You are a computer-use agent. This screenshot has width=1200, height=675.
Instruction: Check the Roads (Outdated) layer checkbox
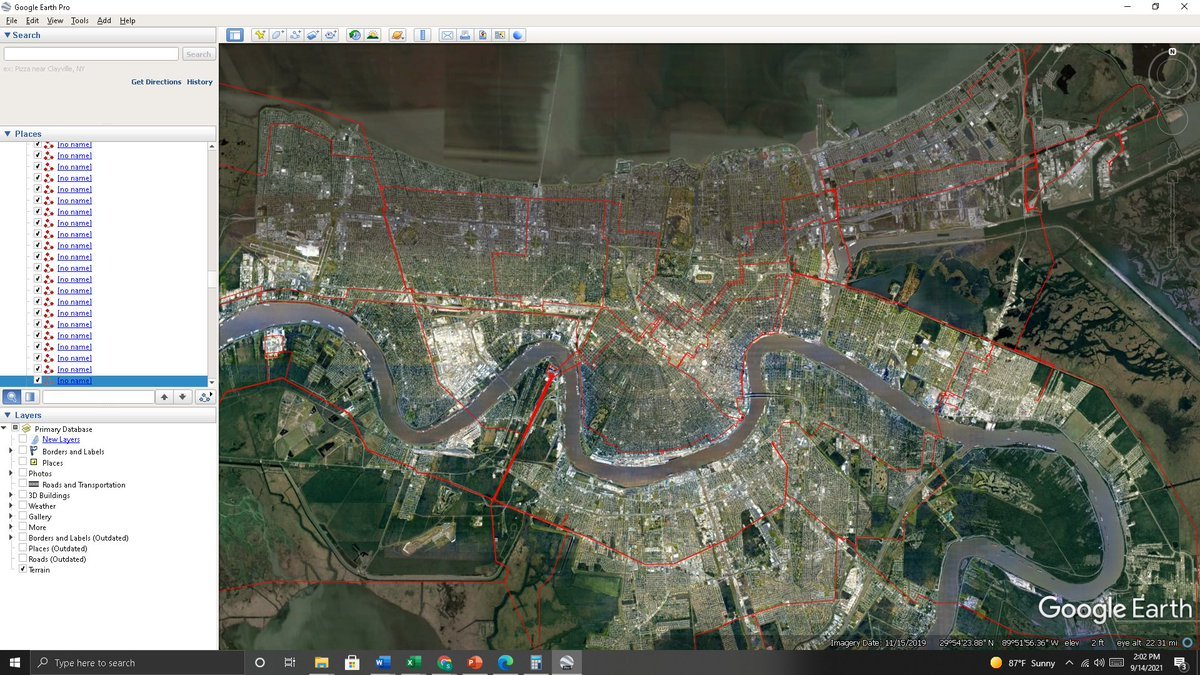point(23,559)
